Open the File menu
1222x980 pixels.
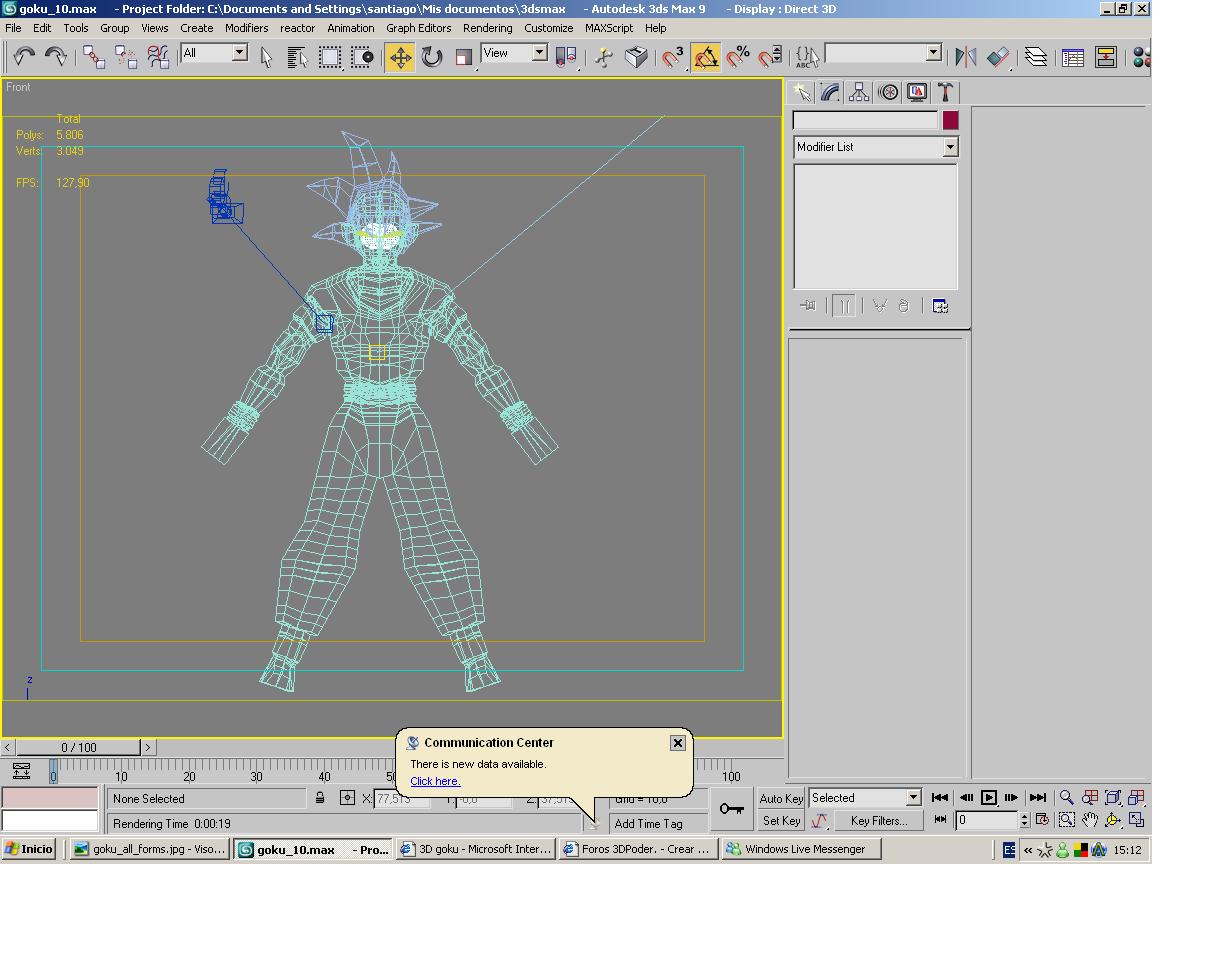click(x=13, y=28)
